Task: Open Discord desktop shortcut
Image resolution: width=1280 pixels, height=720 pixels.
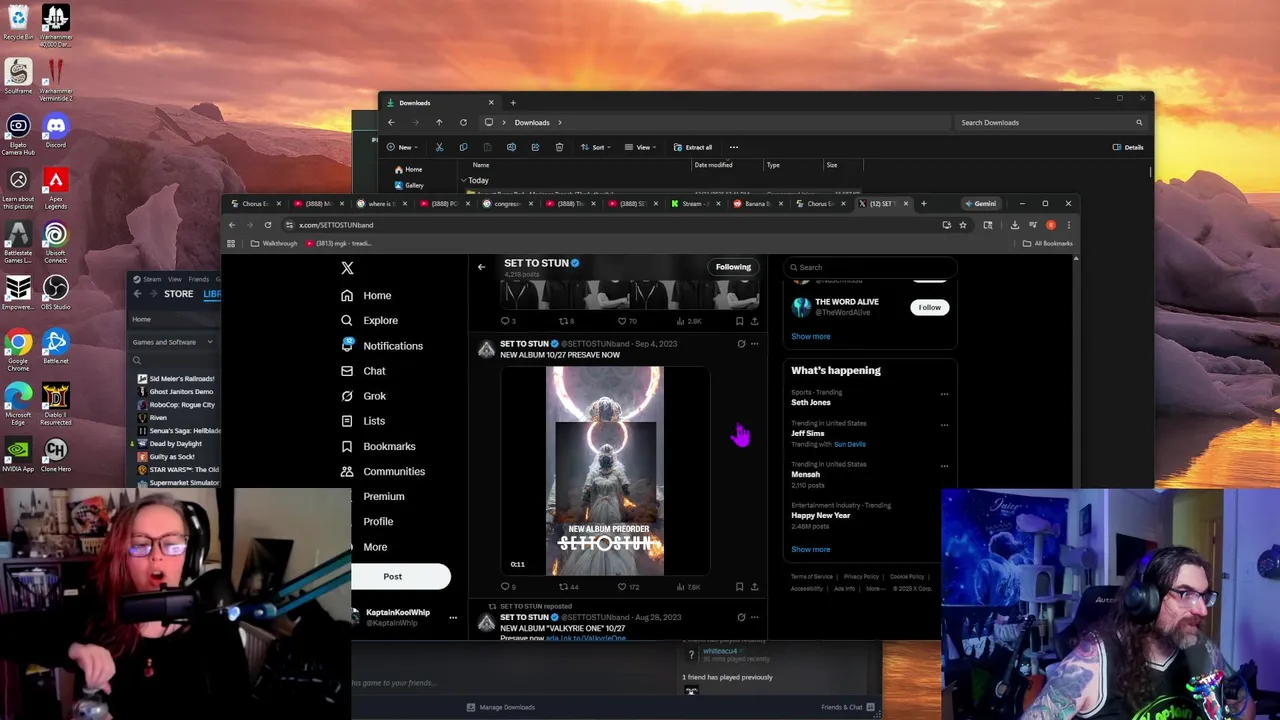Action: (x=55, y=131)
